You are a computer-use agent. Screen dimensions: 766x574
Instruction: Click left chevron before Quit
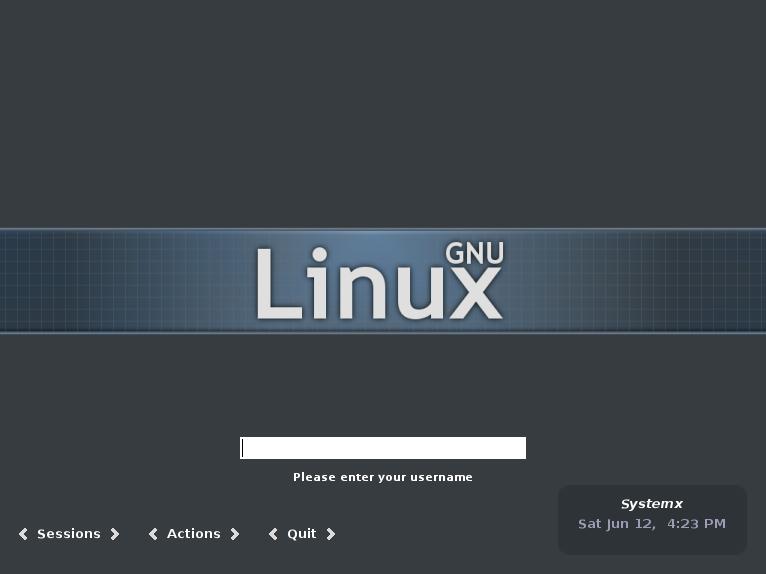(x=273, y=534)
